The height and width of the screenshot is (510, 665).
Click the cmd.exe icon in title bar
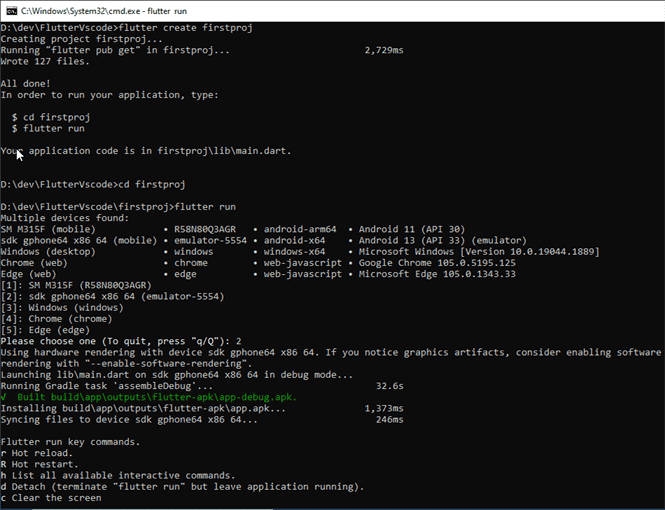(12, 9)
